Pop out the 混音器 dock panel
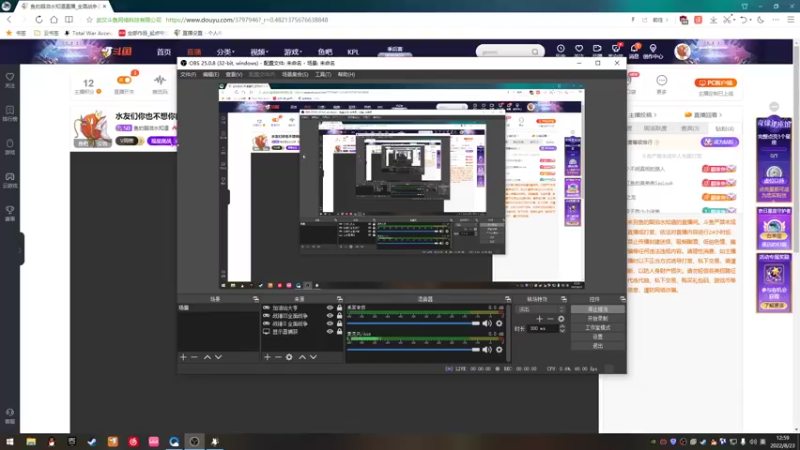Screen dimensions: 800x450 tap(508, 299)
